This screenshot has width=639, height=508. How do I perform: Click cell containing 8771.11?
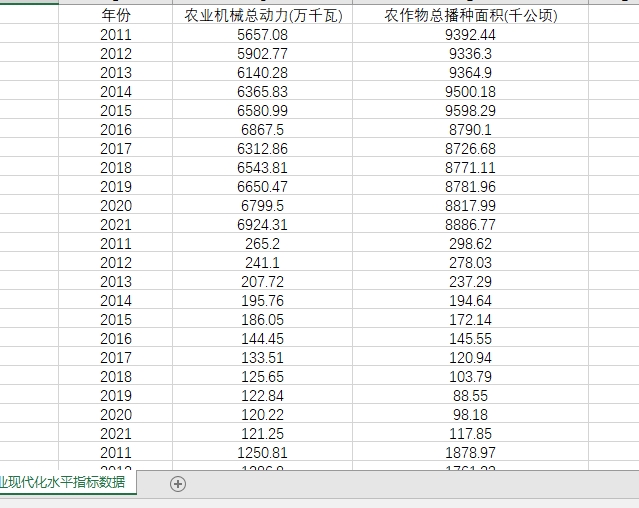tap(470, 167)
